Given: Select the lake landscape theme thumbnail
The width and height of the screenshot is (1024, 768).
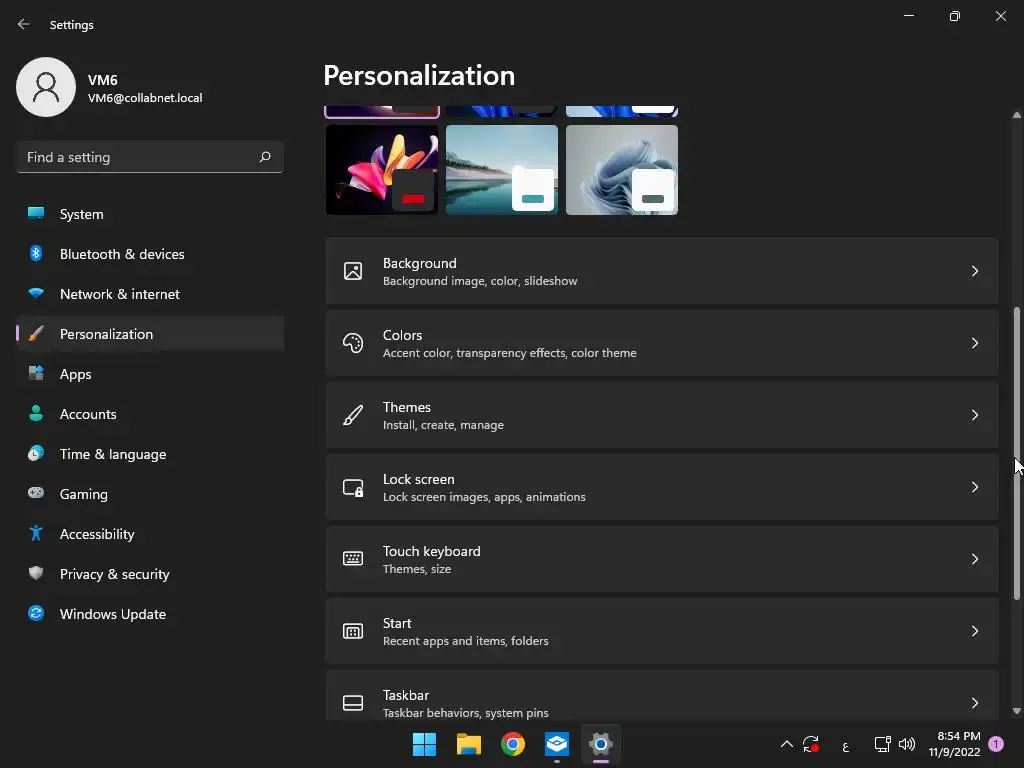Looking at the screenshot, I should pos(502,170).
